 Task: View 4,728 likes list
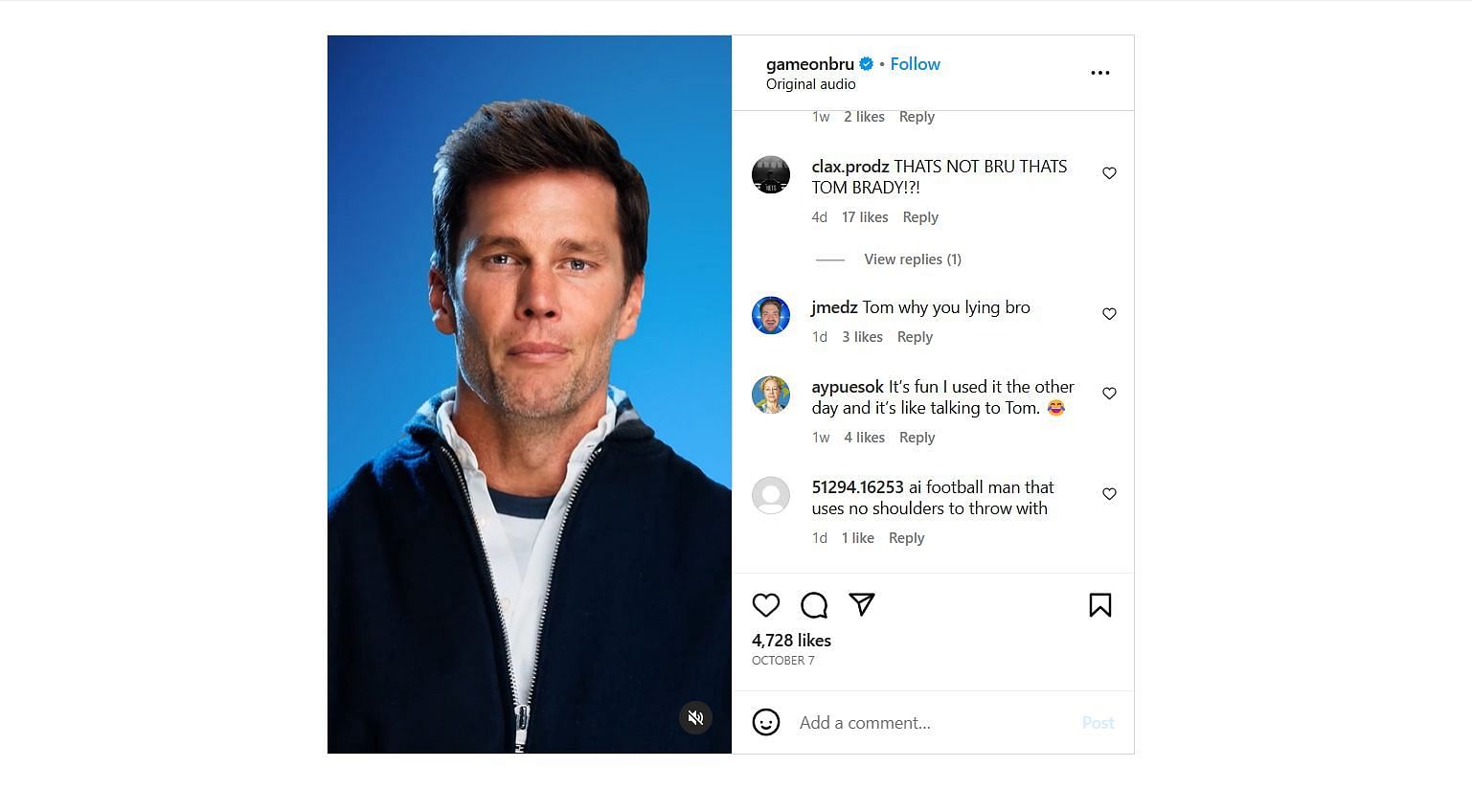(x=791, y=641)
